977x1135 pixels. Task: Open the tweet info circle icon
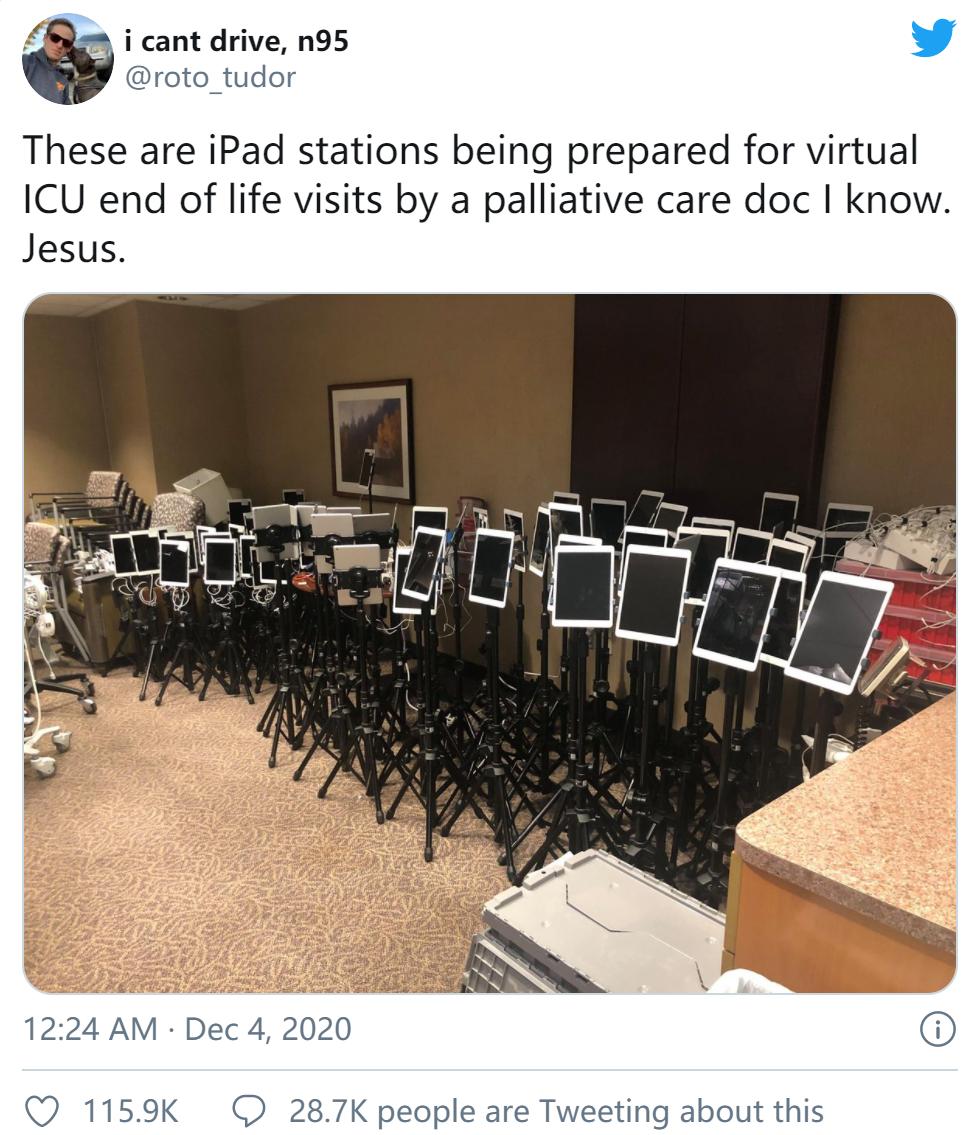tap(937, 1029)
